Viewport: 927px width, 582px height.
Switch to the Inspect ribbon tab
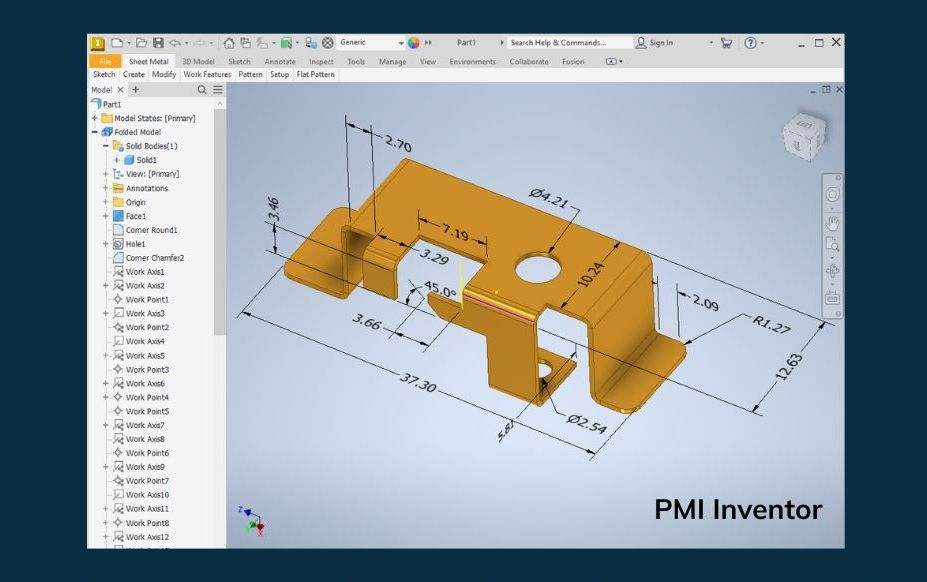(321, 62)
